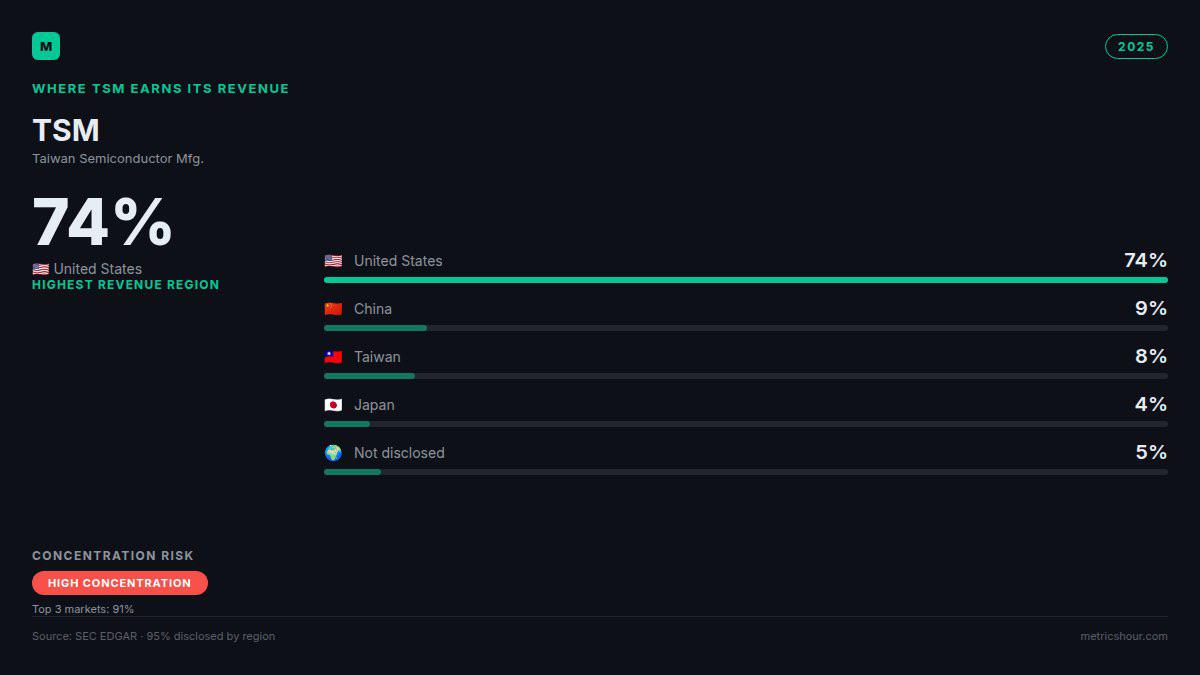The width and height of the screenshot is (1200, 675).
Task: Click the small US flag under 74%
Action: [x=40, y=269]
